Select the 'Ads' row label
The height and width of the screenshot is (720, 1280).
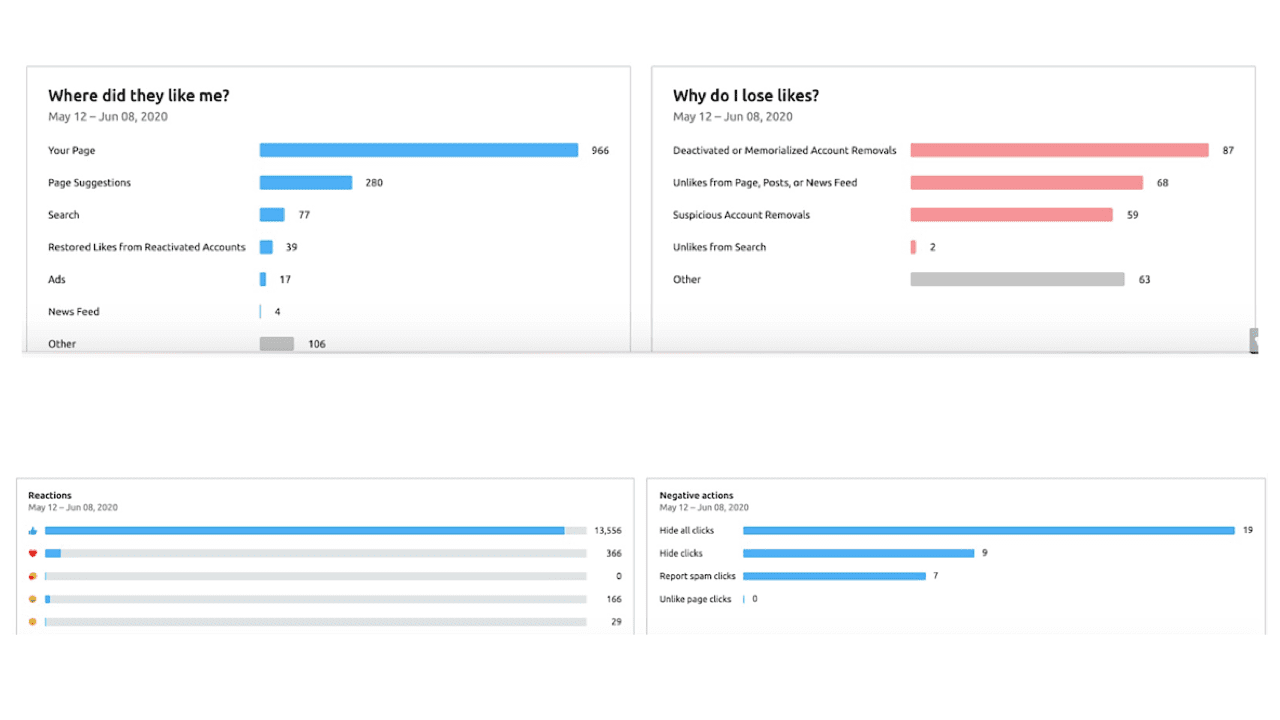56,279
